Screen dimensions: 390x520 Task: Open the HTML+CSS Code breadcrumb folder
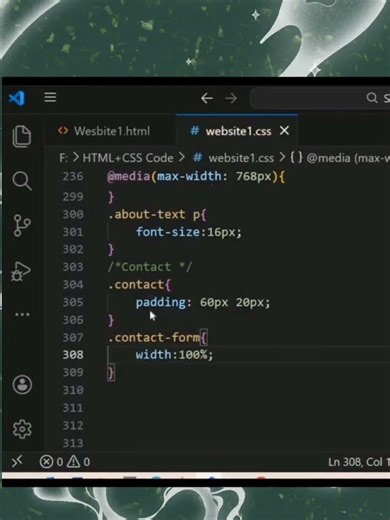click(128, 158)
